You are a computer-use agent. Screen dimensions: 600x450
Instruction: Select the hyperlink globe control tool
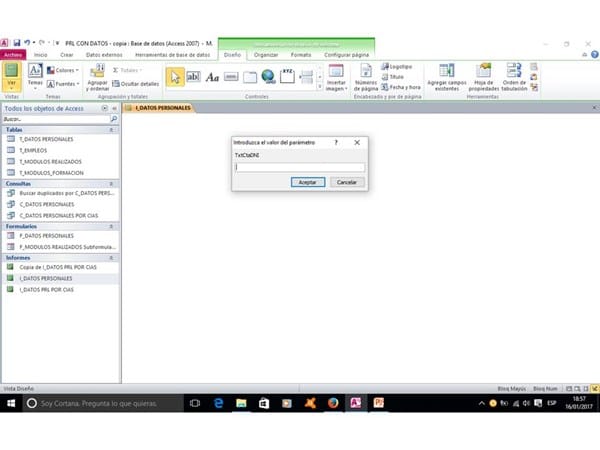click(x=268, y=77)
